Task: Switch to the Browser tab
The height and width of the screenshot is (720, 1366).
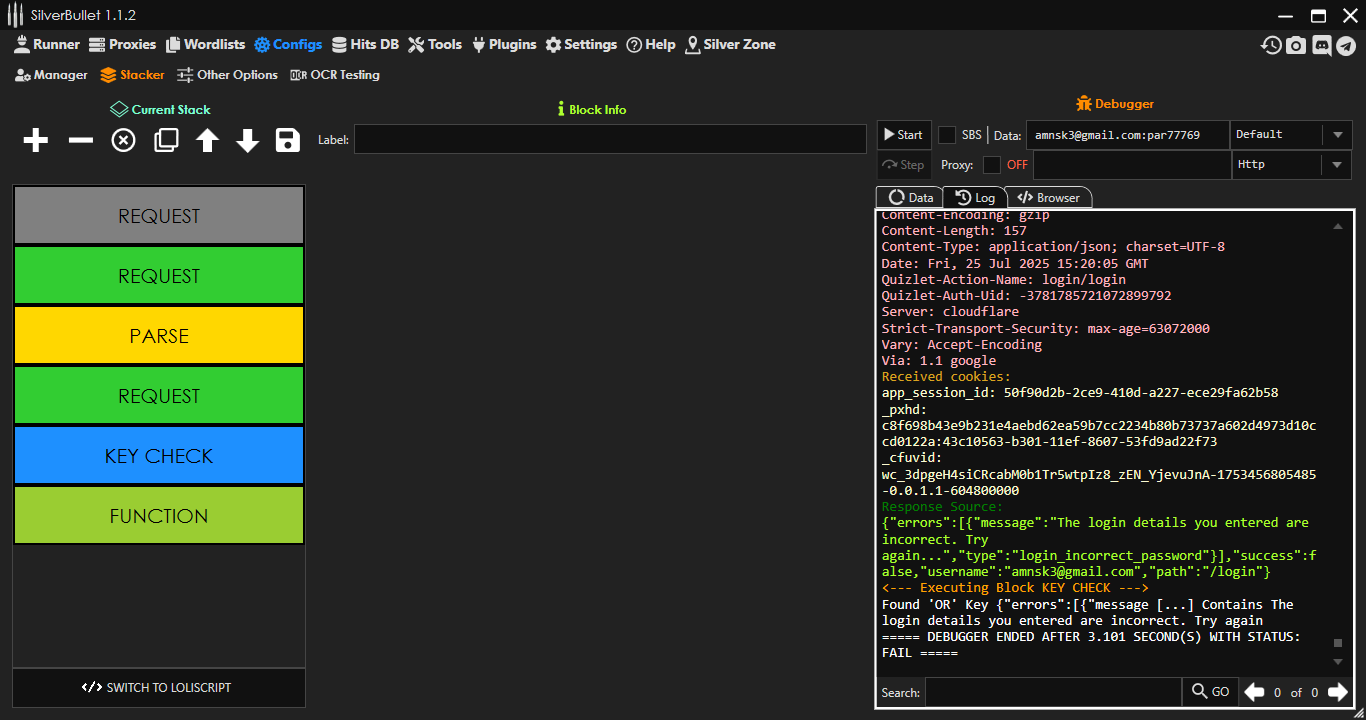Action: tap(1048, 198)
